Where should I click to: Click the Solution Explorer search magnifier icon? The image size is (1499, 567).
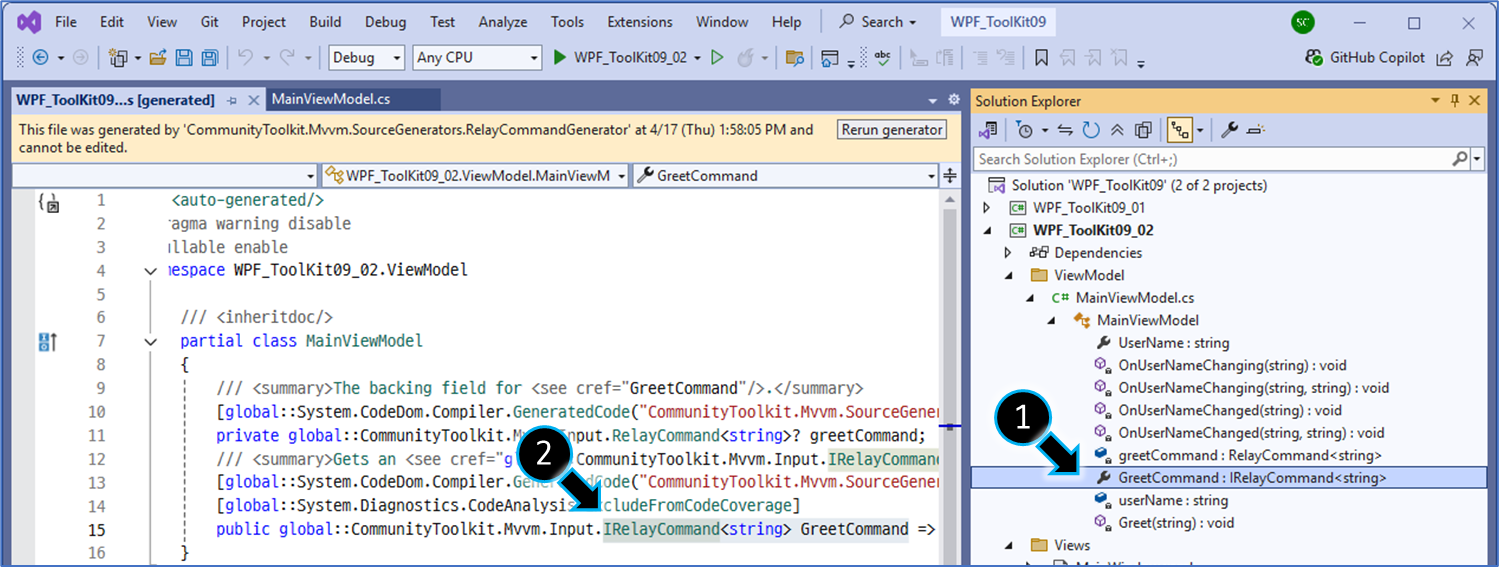point(1460,159)
